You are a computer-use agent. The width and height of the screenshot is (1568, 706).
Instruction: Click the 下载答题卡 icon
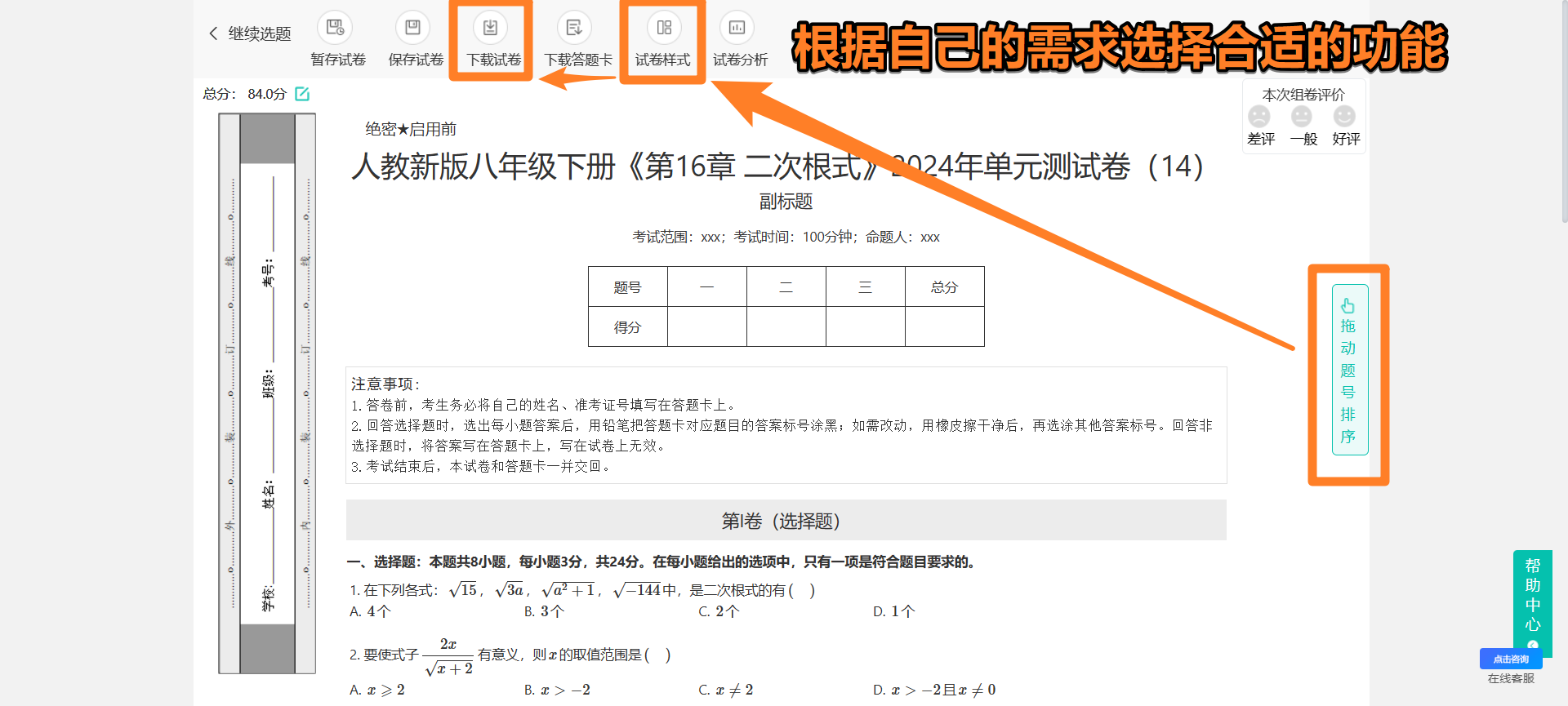(x=574, y=28)
